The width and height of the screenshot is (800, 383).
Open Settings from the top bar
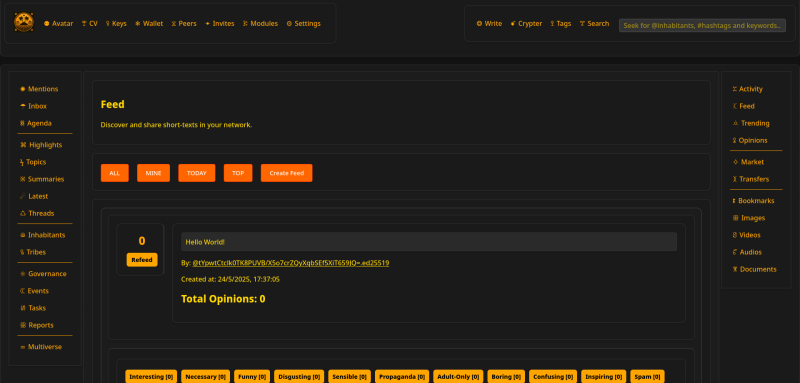pos(304,23)
